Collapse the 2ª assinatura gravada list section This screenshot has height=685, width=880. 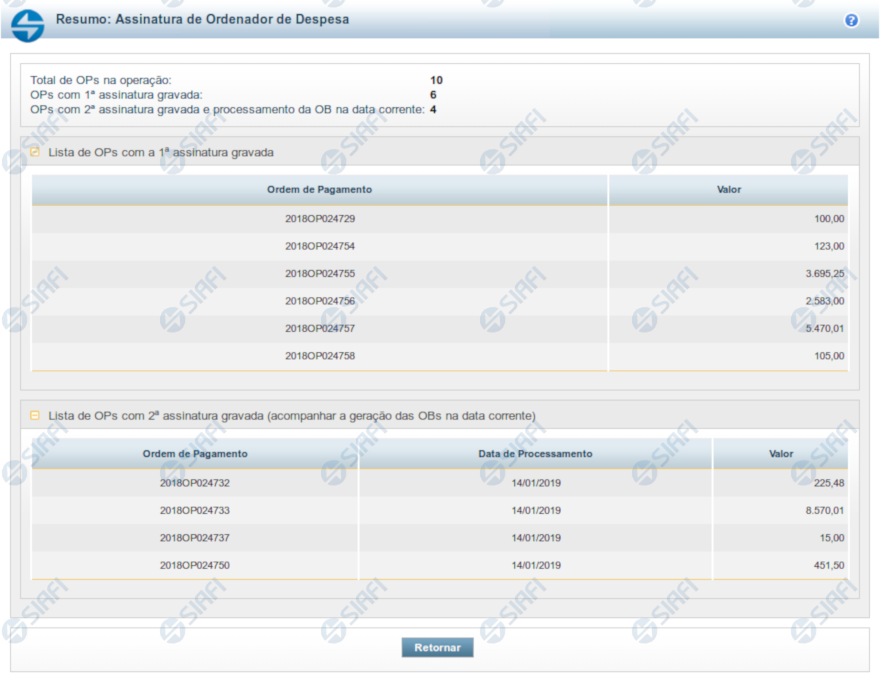[x=35, y=415]
